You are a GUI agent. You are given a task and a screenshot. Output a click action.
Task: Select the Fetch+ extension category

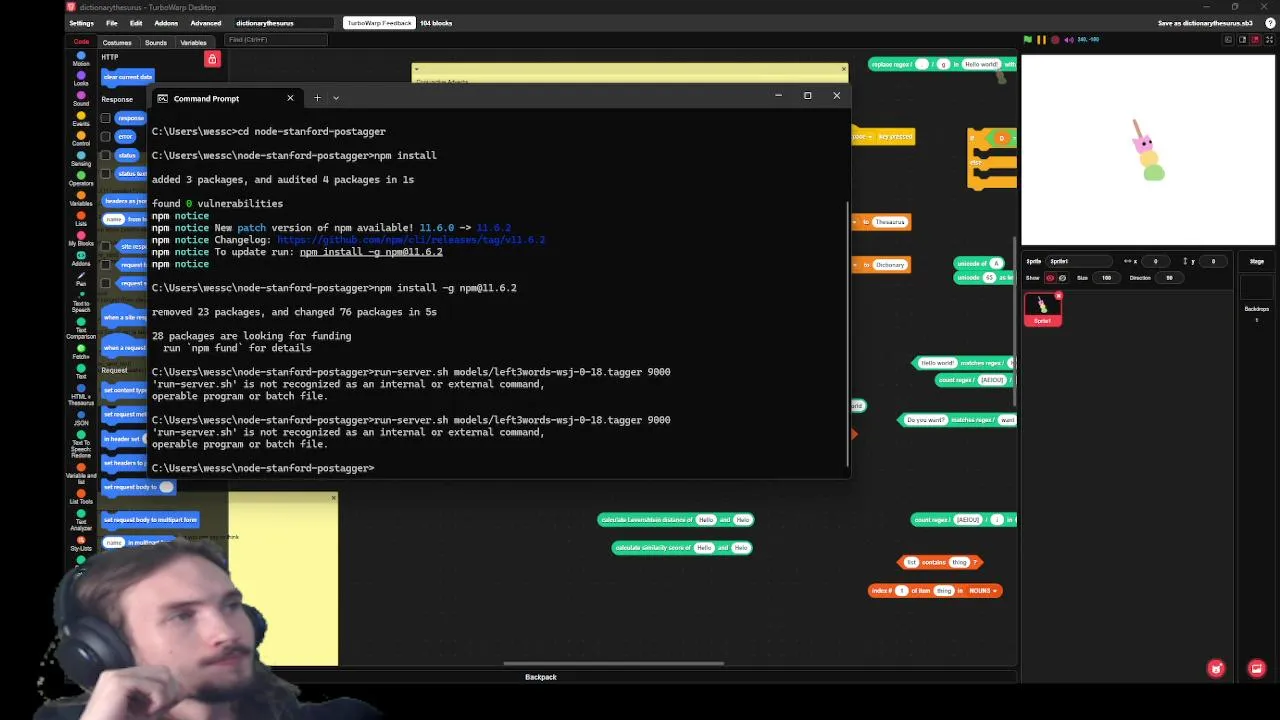[x=81, y=352]
